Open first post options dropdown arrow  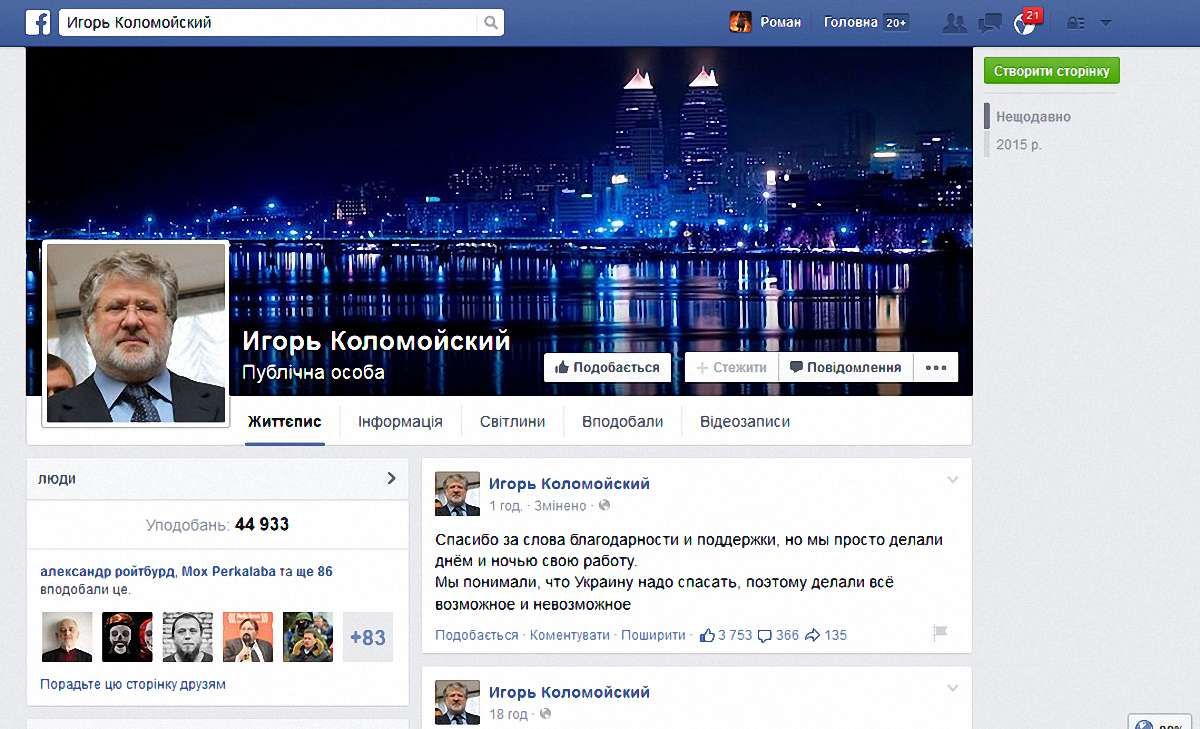(x=952, y=481)
